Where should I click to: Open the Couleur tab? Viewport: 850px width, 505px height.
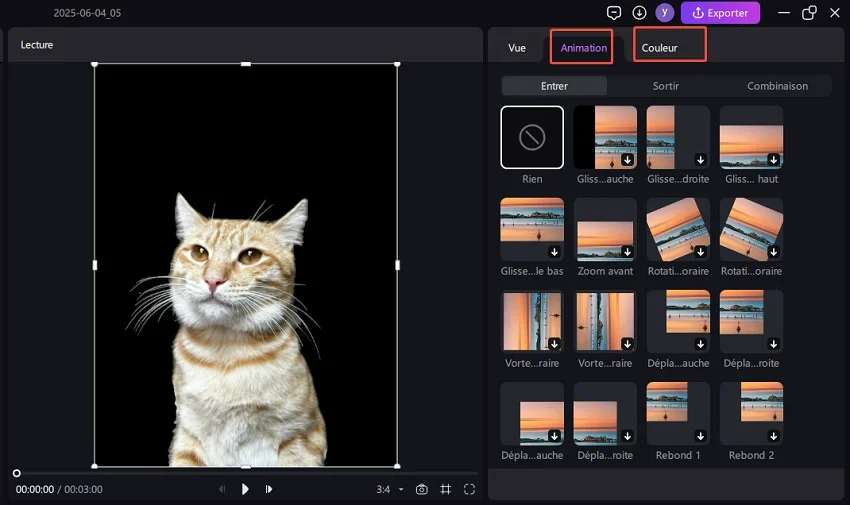point(660,48)
